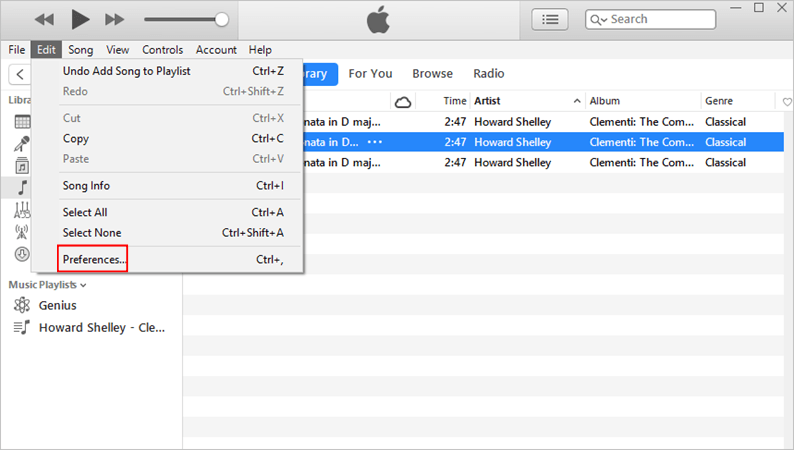Click the back navigation arrow button

20,74
